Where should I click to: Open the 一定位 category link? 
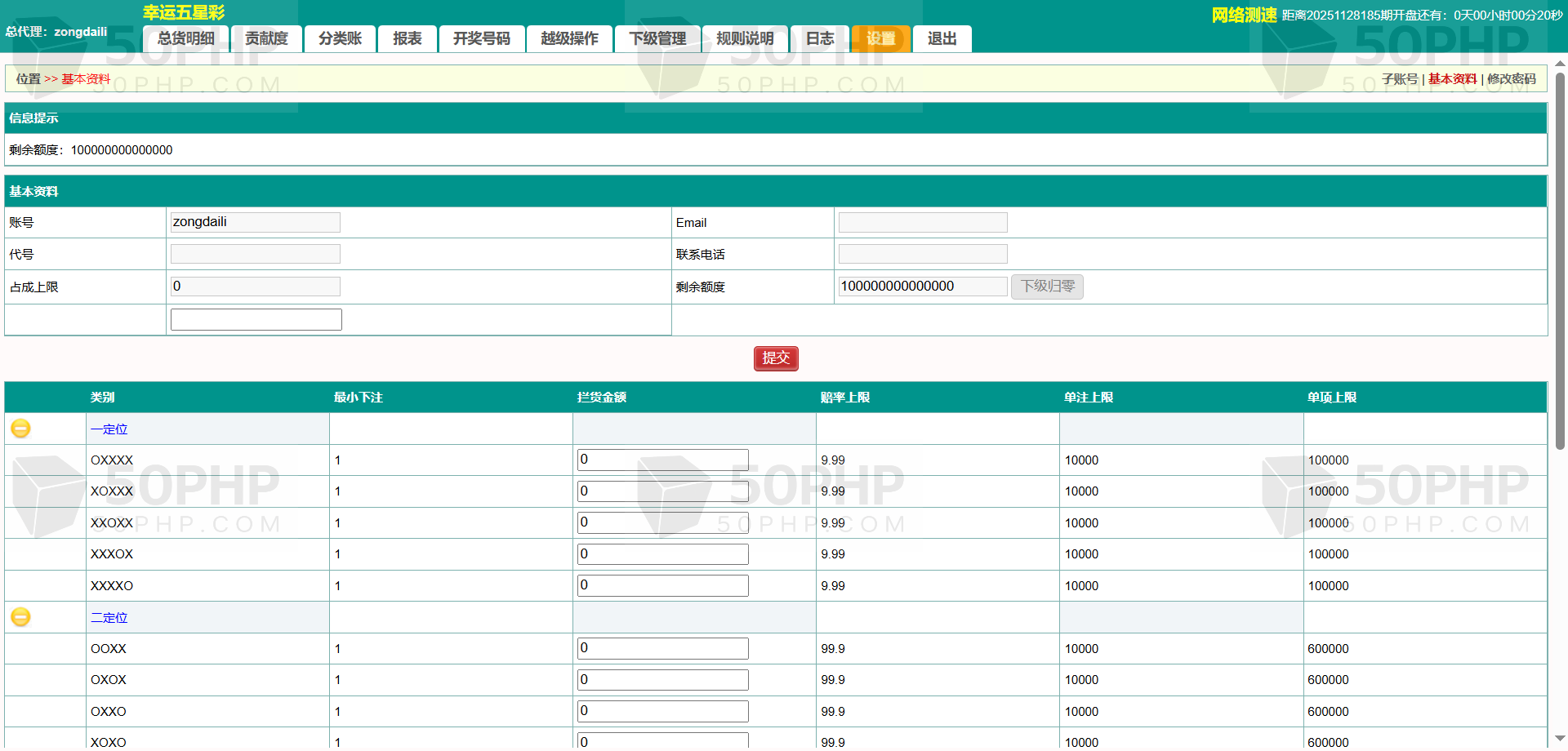click(109, 429)
